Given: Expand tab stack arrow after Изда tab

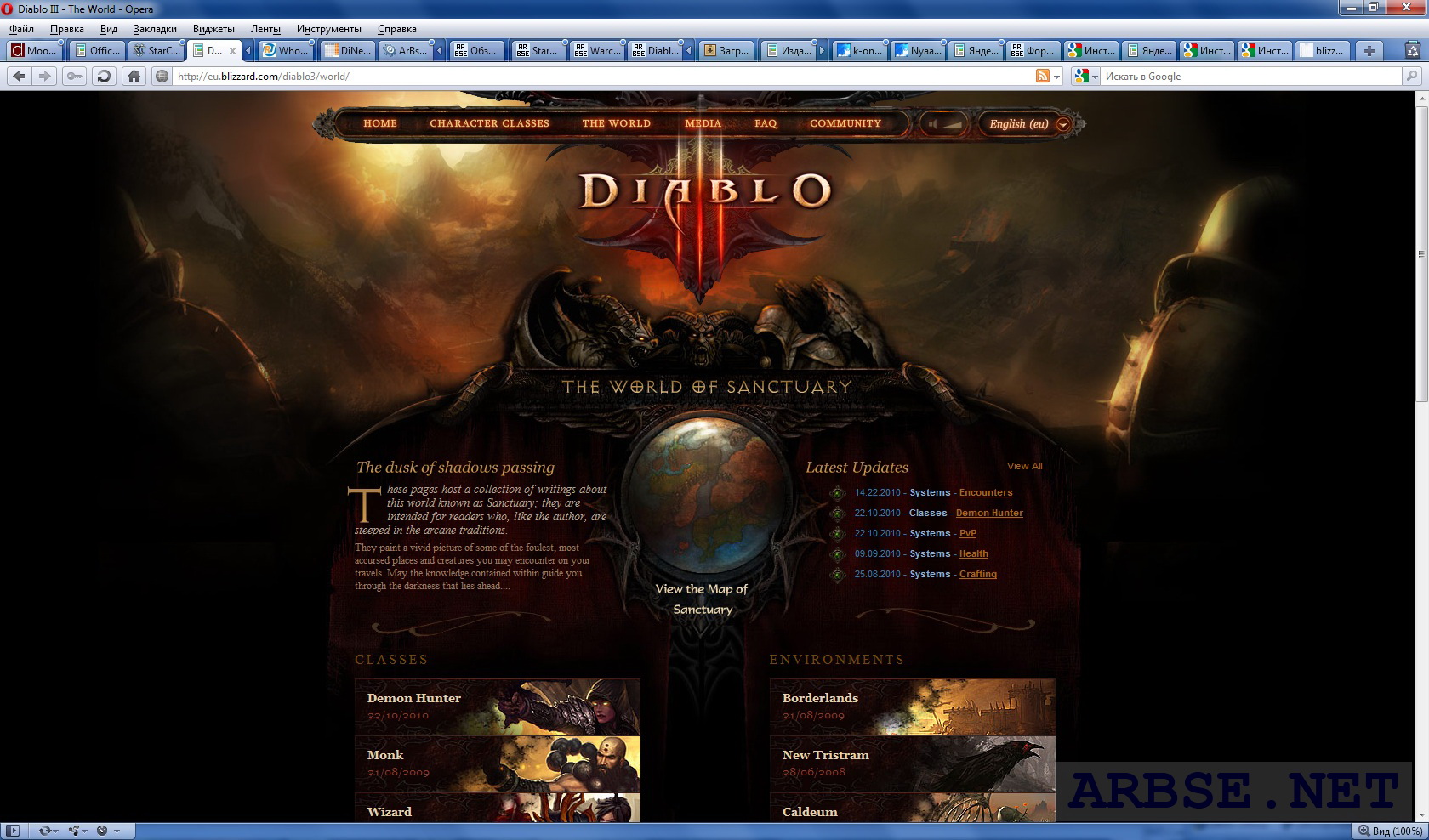Looking at the screenshot, I should click(822, 51).
